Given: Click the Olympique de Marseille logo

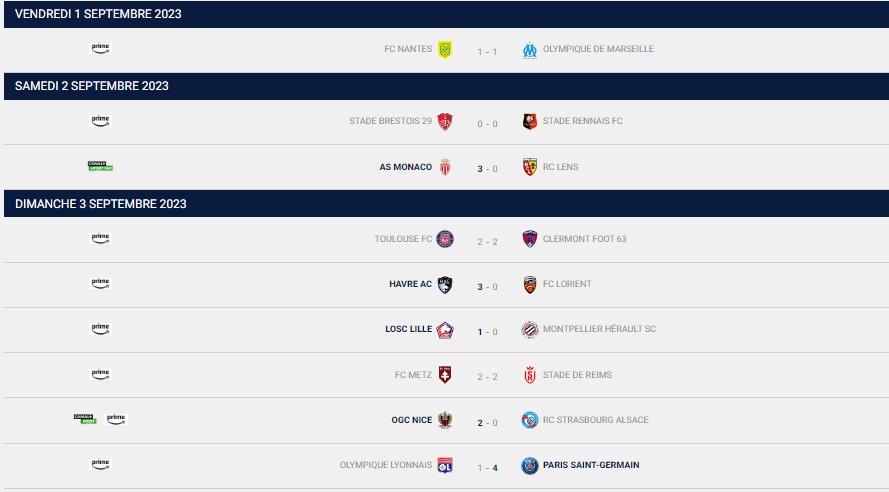Looking at the screenshot, I should pos(530,50).
